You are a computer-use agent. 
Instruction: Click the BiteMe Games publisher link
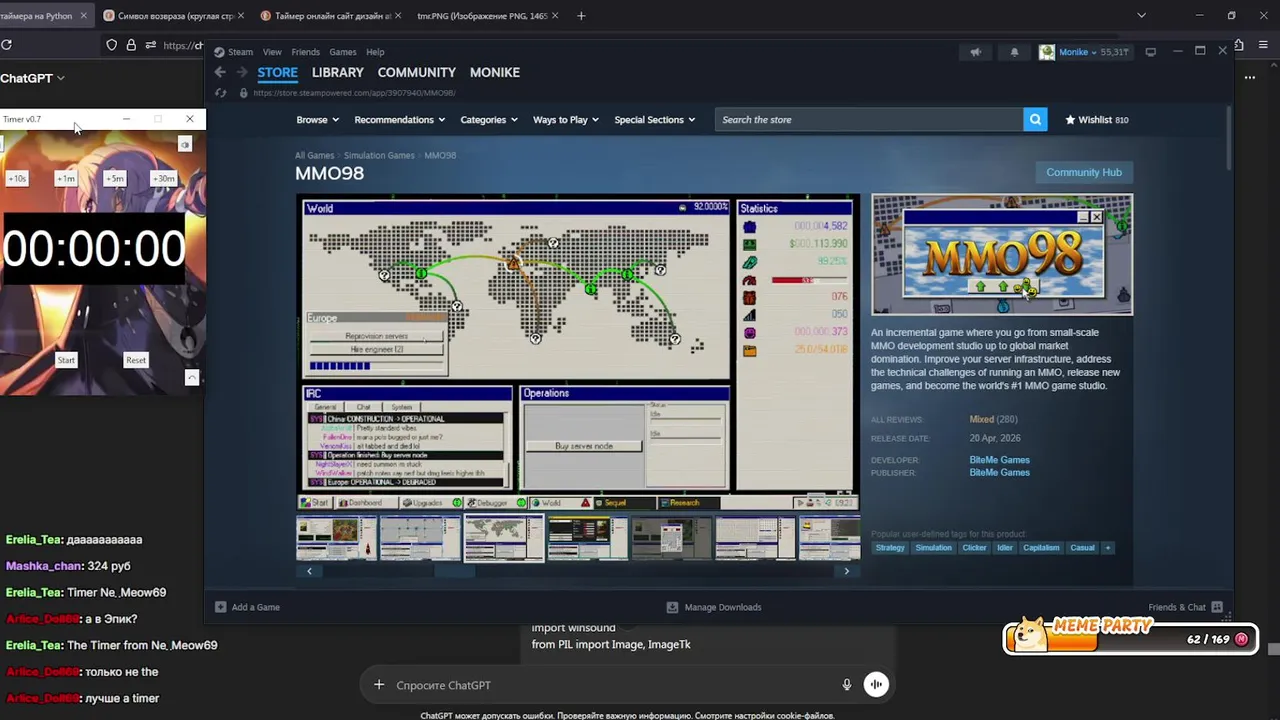999,472
